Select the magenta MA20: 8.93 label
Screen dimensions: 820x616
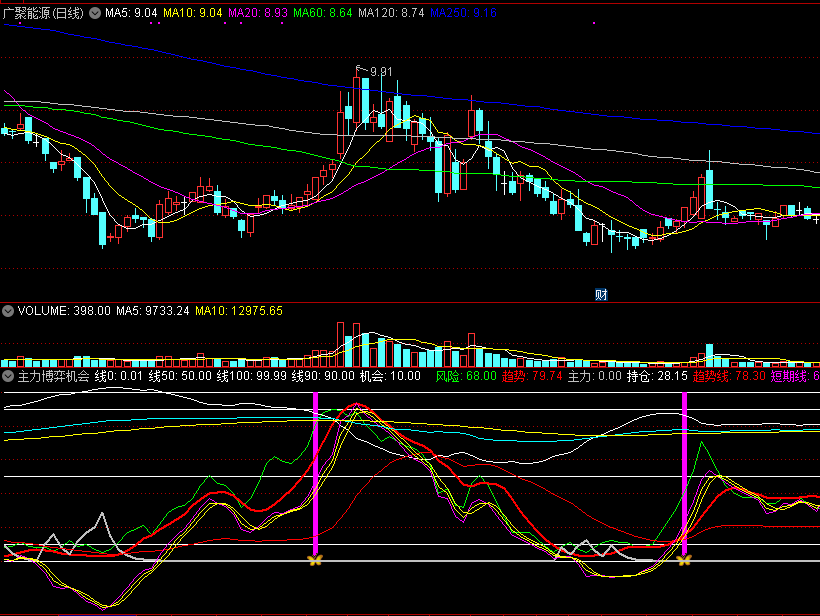(x=258, y=13)
